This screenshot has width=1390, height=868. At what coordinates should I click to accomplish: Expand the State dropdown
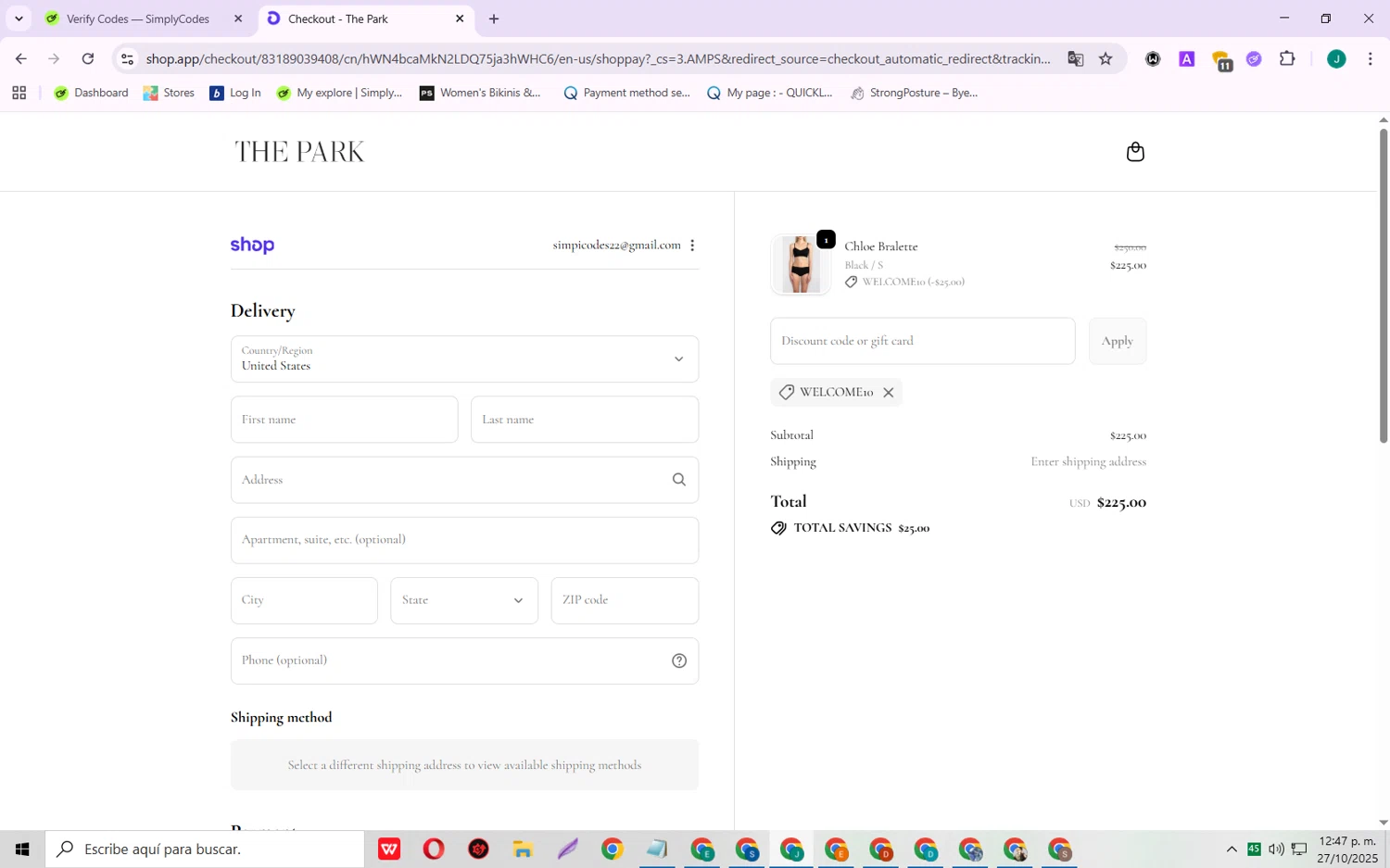point(464,600)
